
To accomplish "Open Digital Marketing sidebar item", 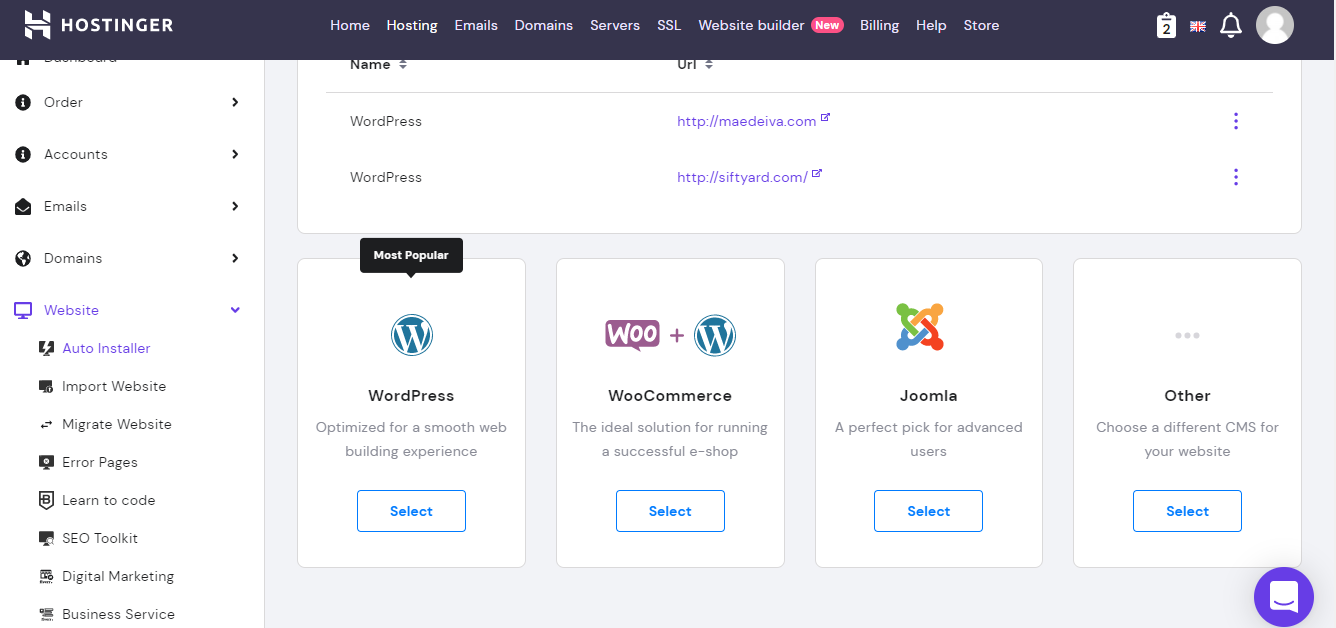I will [x=118, y=576].
